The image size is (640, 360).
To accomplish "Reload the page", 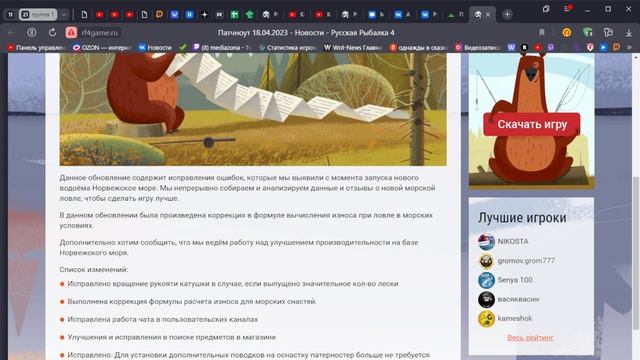I will click(52, 32).
